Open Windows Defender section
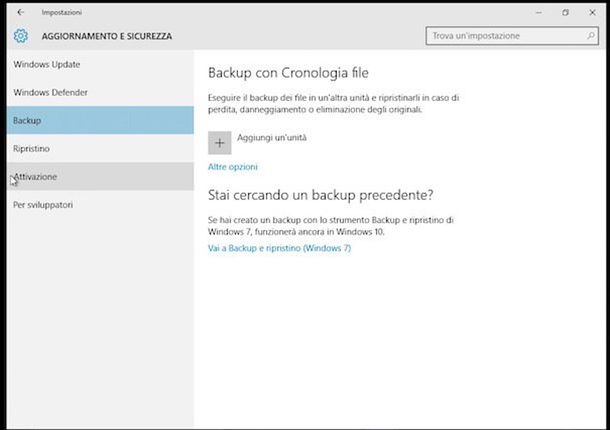 click(100, 92)
